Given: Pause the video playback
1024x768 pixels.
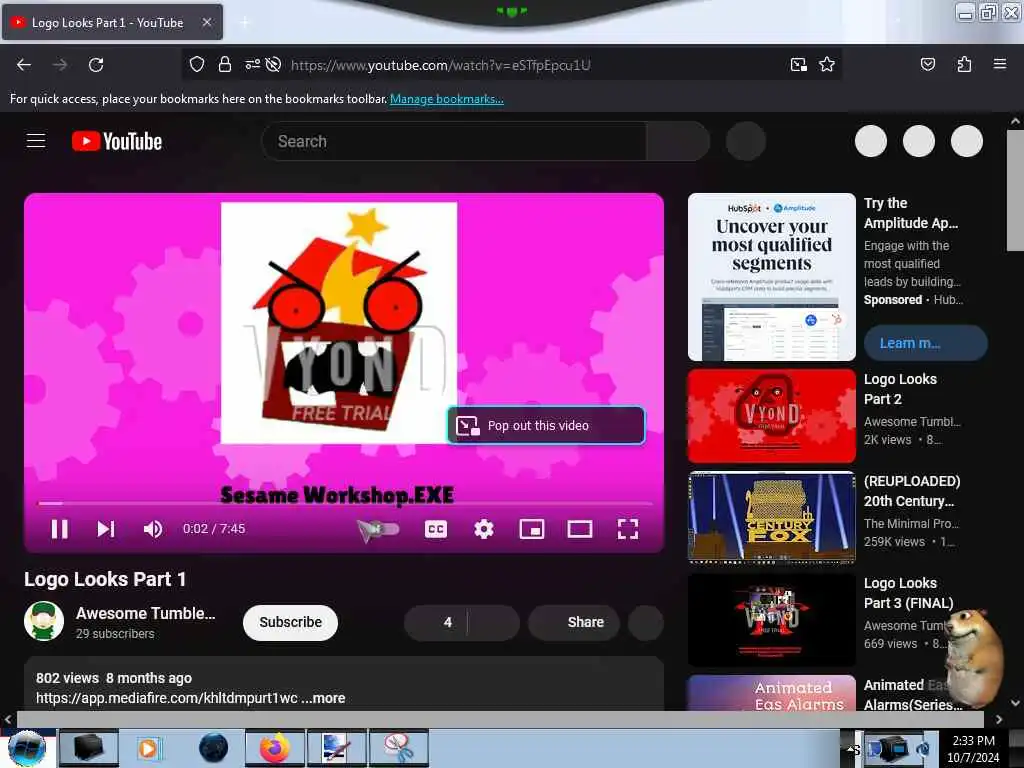Looking at the screenshot, I should pos(59,529).
